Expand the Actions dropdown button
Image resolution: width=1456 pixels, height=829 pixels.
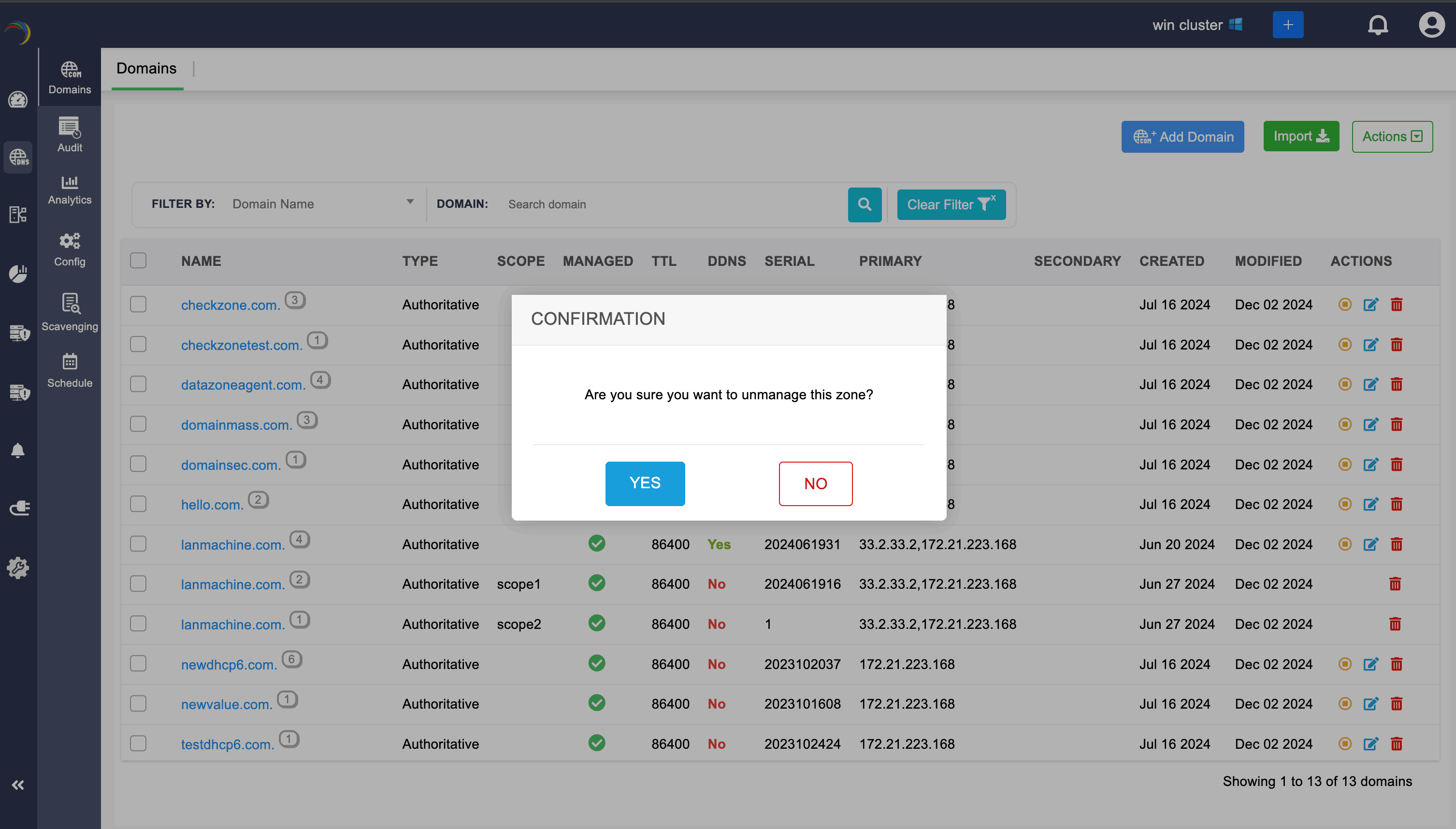[x=1392, y=137]
